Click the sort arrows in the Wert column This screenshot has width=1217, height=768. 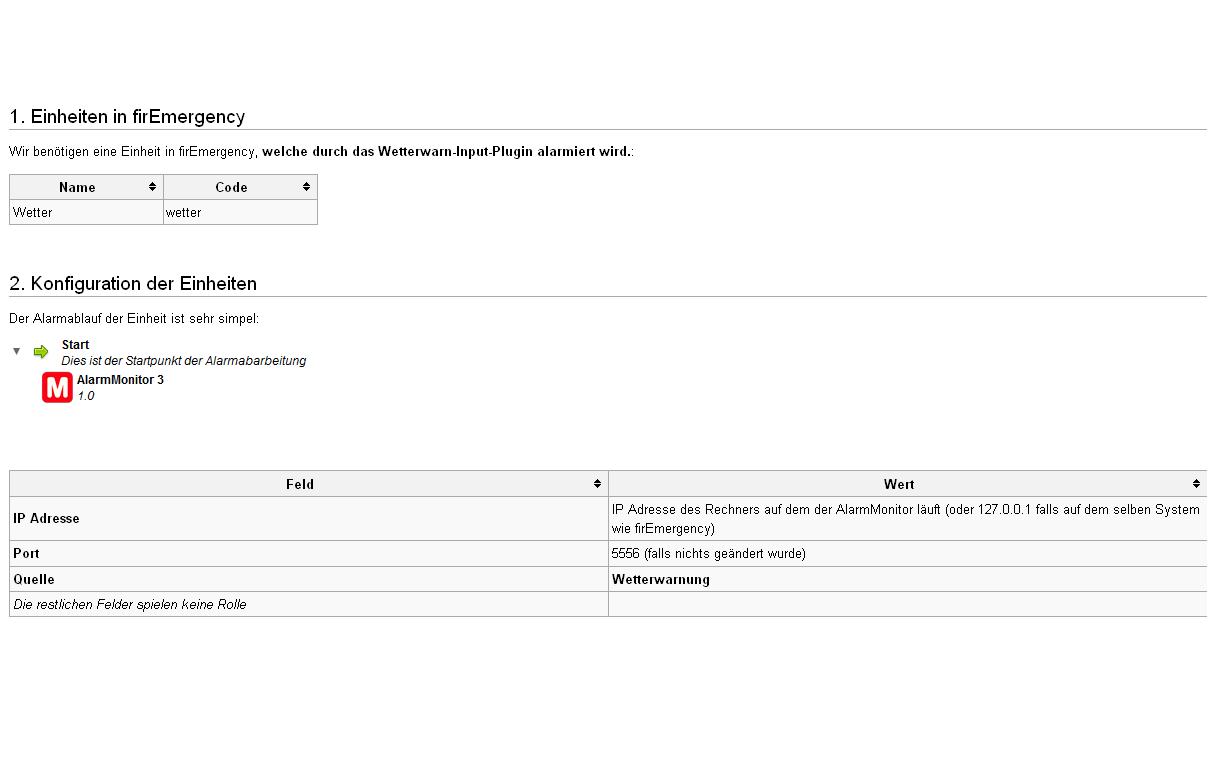click(x=1196, y=484)
